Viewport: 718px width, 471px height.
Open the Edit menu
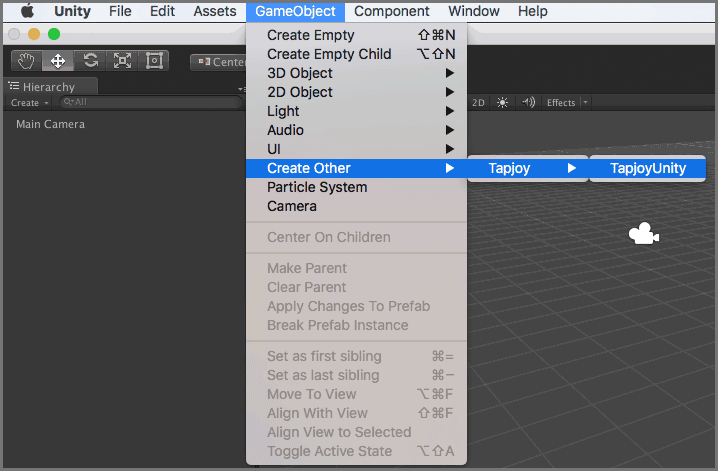click(162, 11)
